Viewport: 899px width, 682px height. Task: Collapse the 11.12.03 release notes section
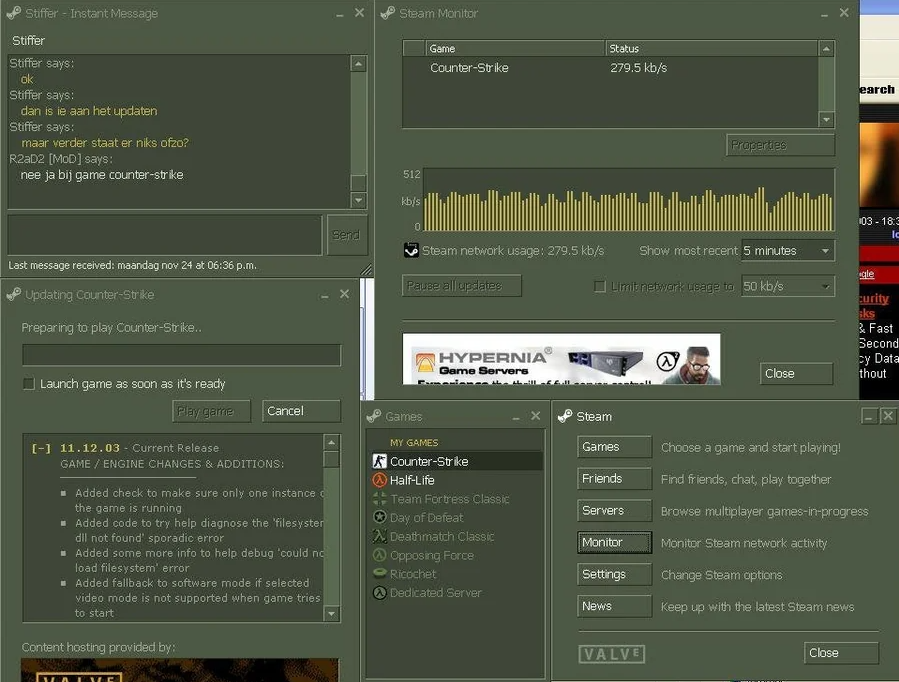41,449
